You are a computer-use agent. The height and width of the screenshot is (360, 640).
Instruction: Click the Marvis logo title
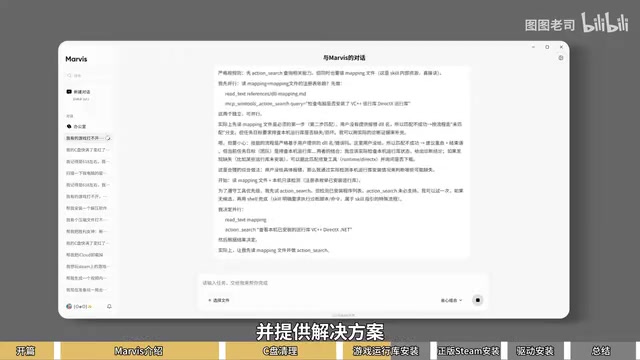(76, 59)
